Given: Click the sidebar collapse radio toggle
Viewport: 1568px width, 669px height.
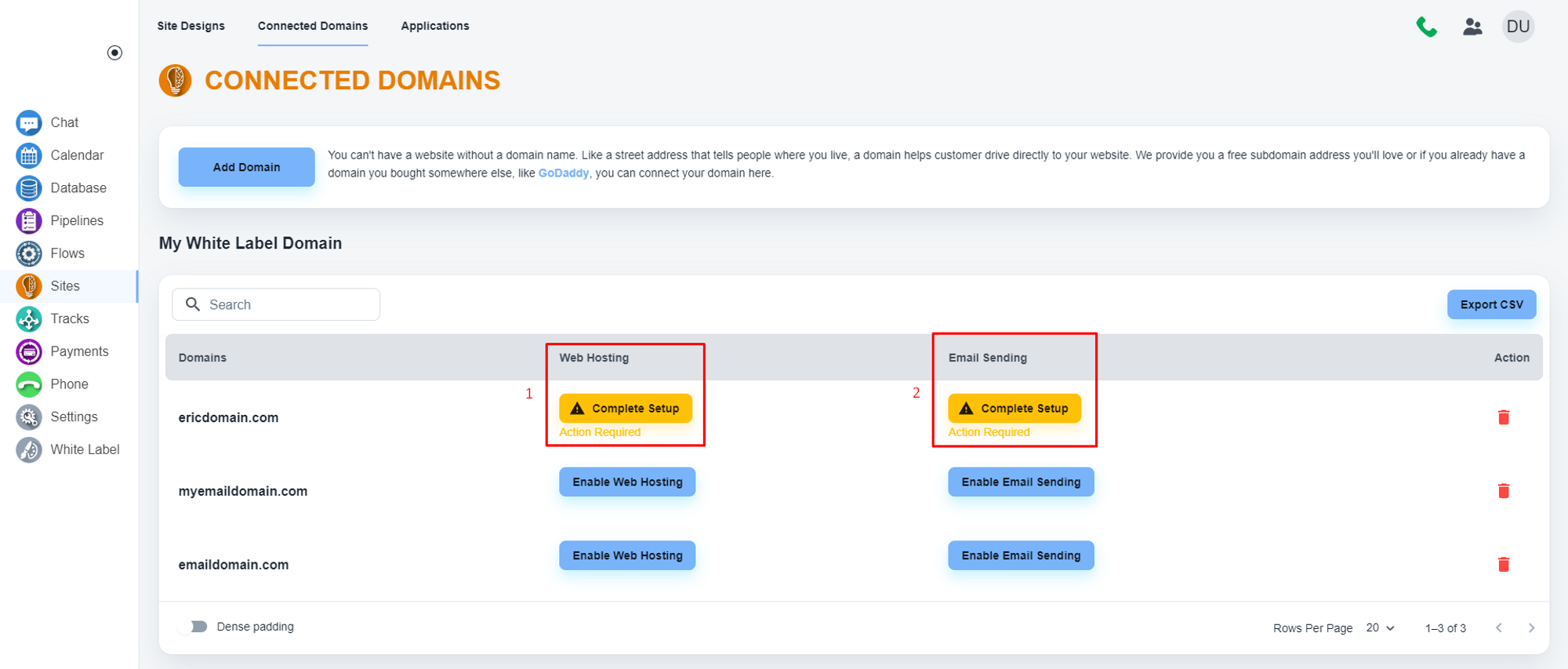Looking at the screenshot, I should (x=114, y=53).
